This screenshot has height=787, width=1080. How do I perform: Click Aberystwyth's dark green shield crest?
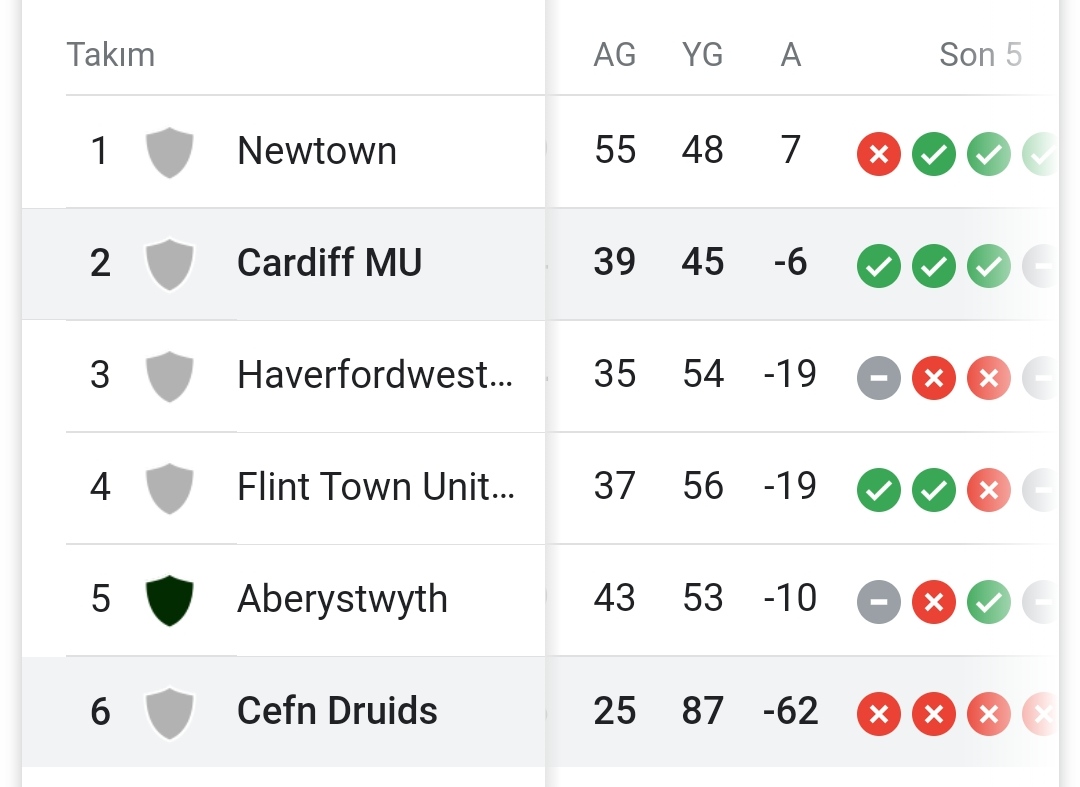pos(169,600)
